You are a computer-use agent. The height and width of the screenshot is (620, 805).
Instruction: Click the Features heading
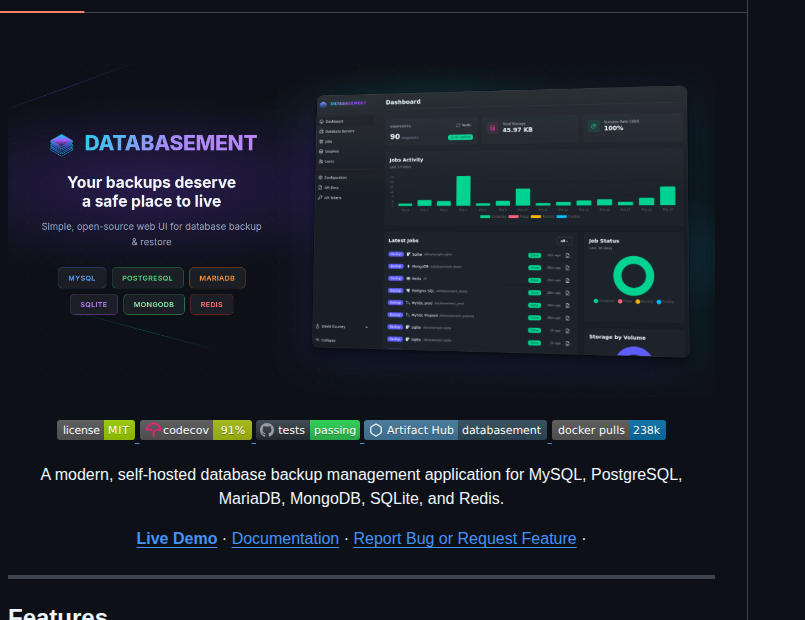tap(58, 614)
